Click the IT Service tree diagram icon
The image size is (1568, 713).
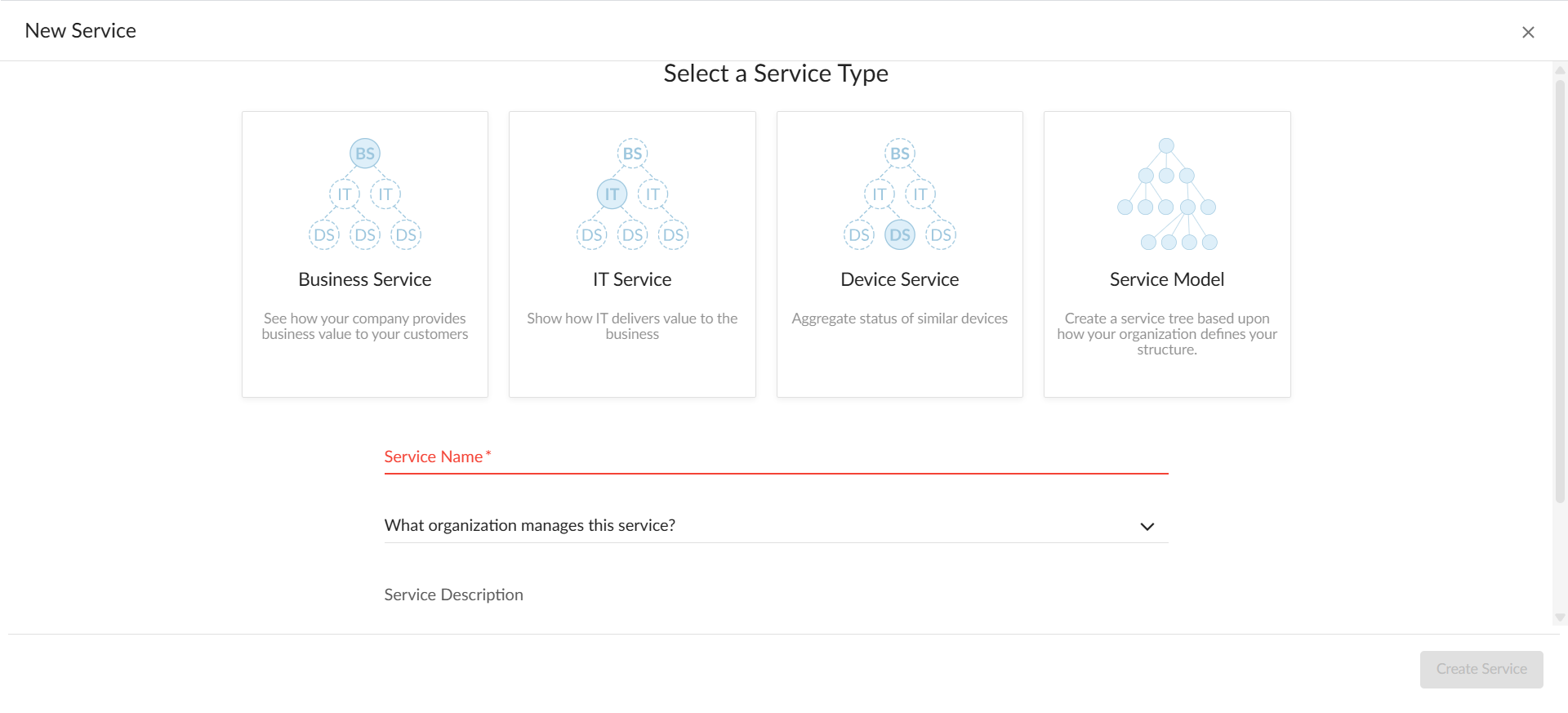pyautogui.click(x=632, y=194)
